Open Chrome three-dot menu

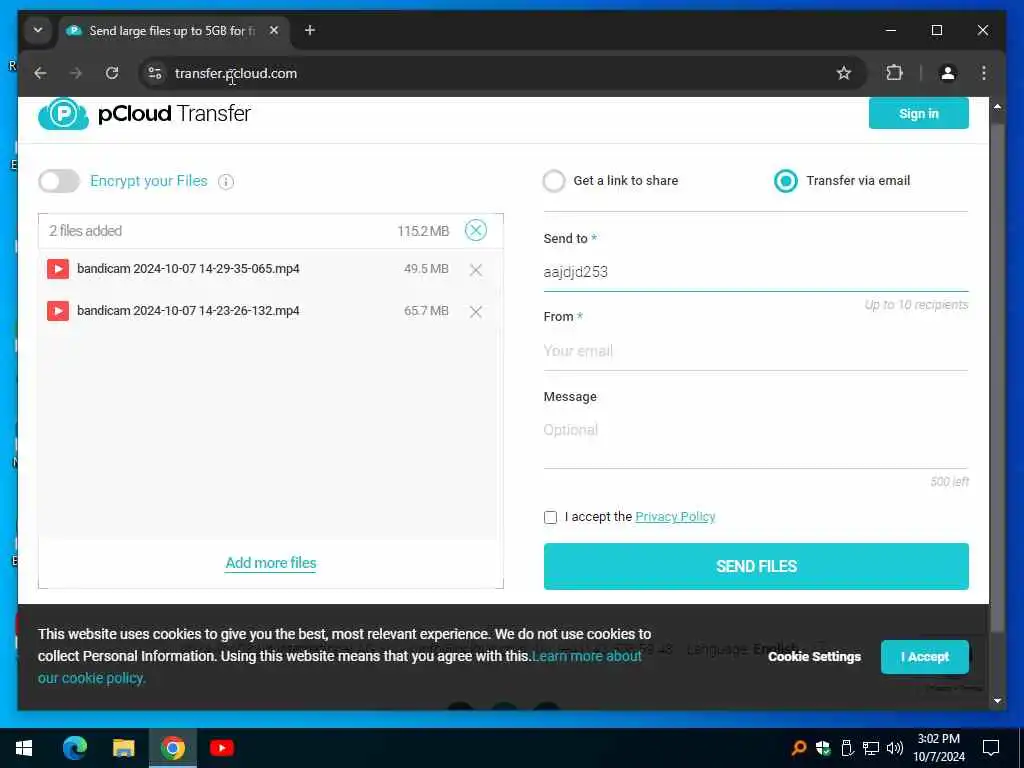(984, 73)
